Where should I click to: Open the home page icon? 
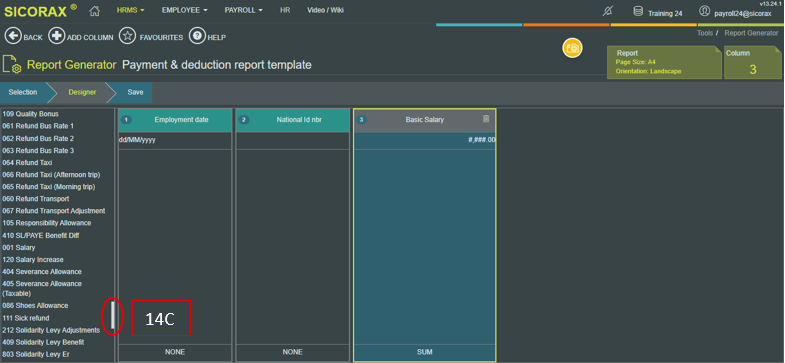(x=94, y=11)
